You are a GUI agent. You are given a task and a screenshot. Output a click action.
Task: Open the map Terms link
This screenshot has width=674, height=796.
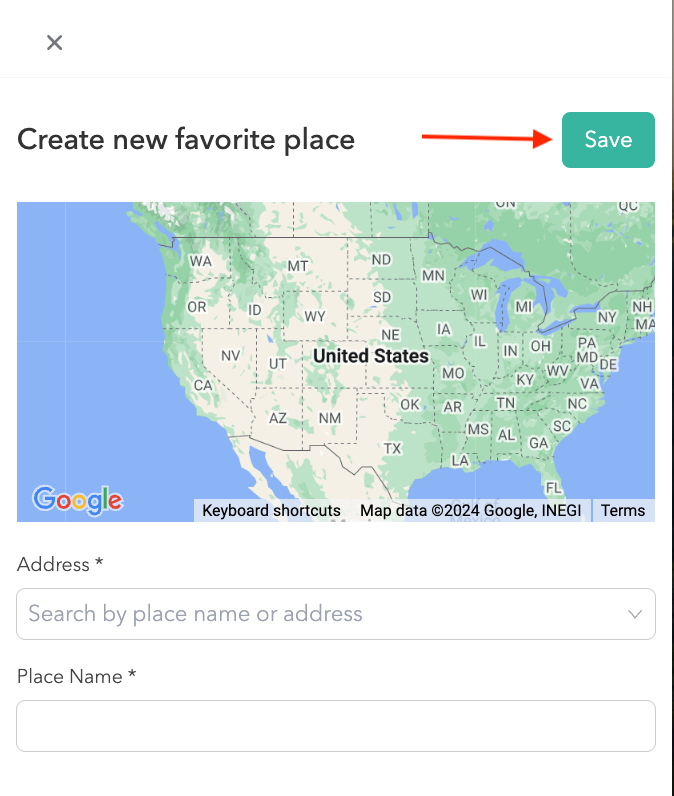coord(623,510)
